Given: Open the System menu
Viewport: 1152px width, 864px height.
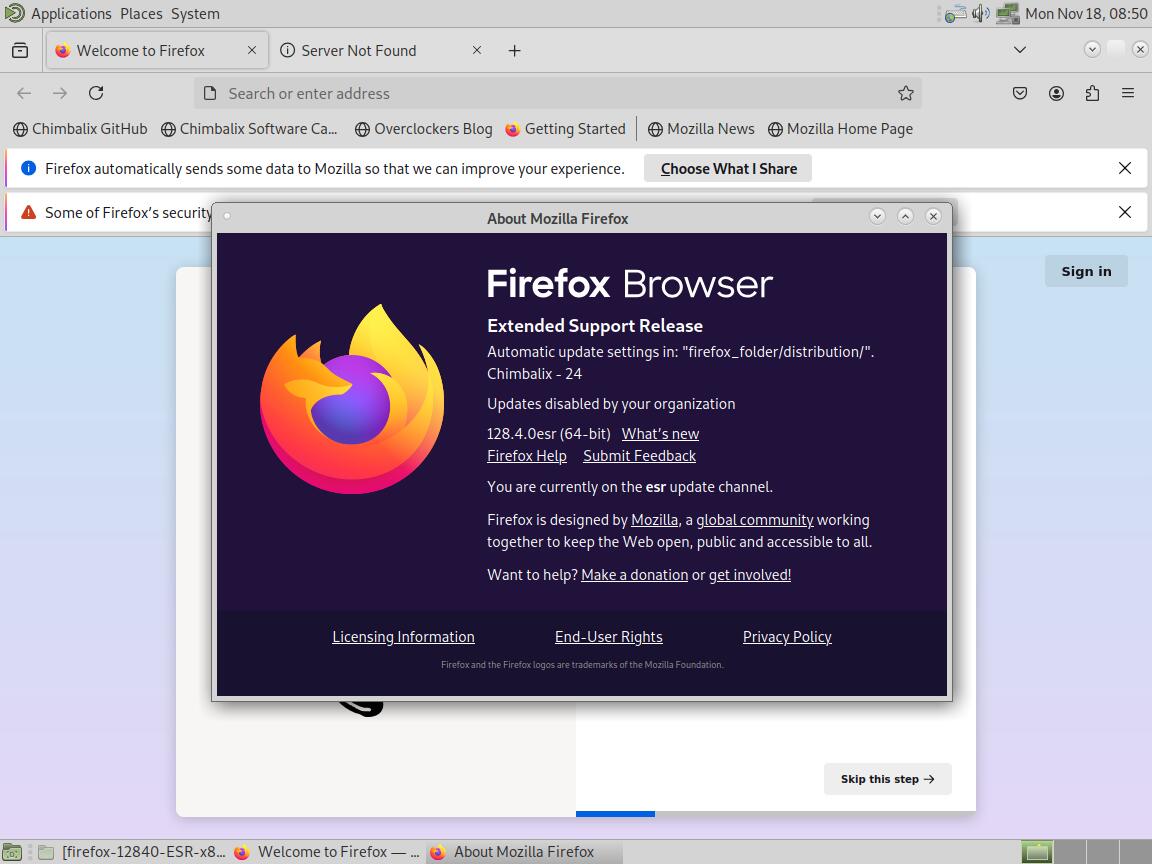Looking at the screenshot, I should pos(195,13).
